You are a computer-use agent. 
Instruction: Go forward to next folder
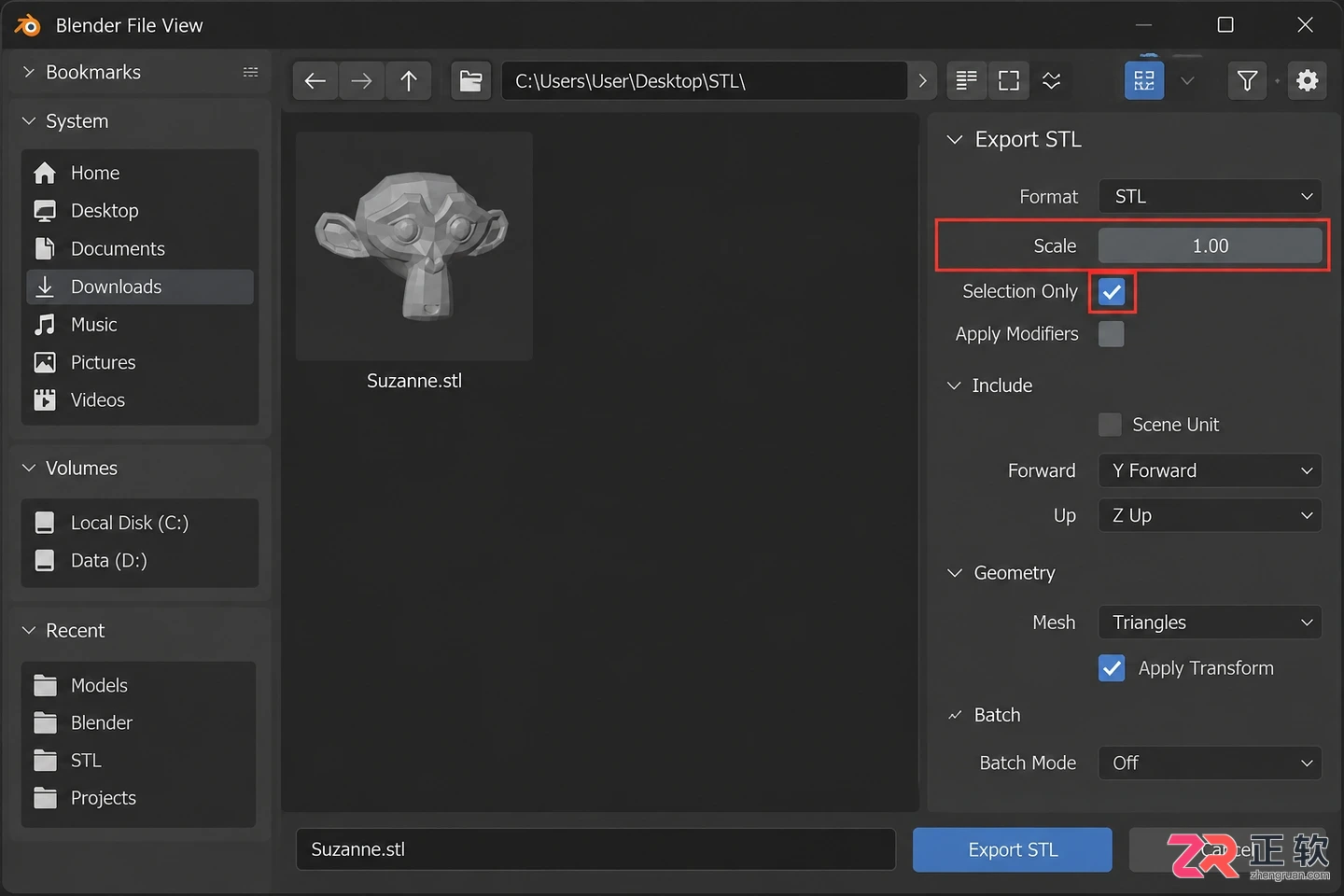[x=361, y=81]
